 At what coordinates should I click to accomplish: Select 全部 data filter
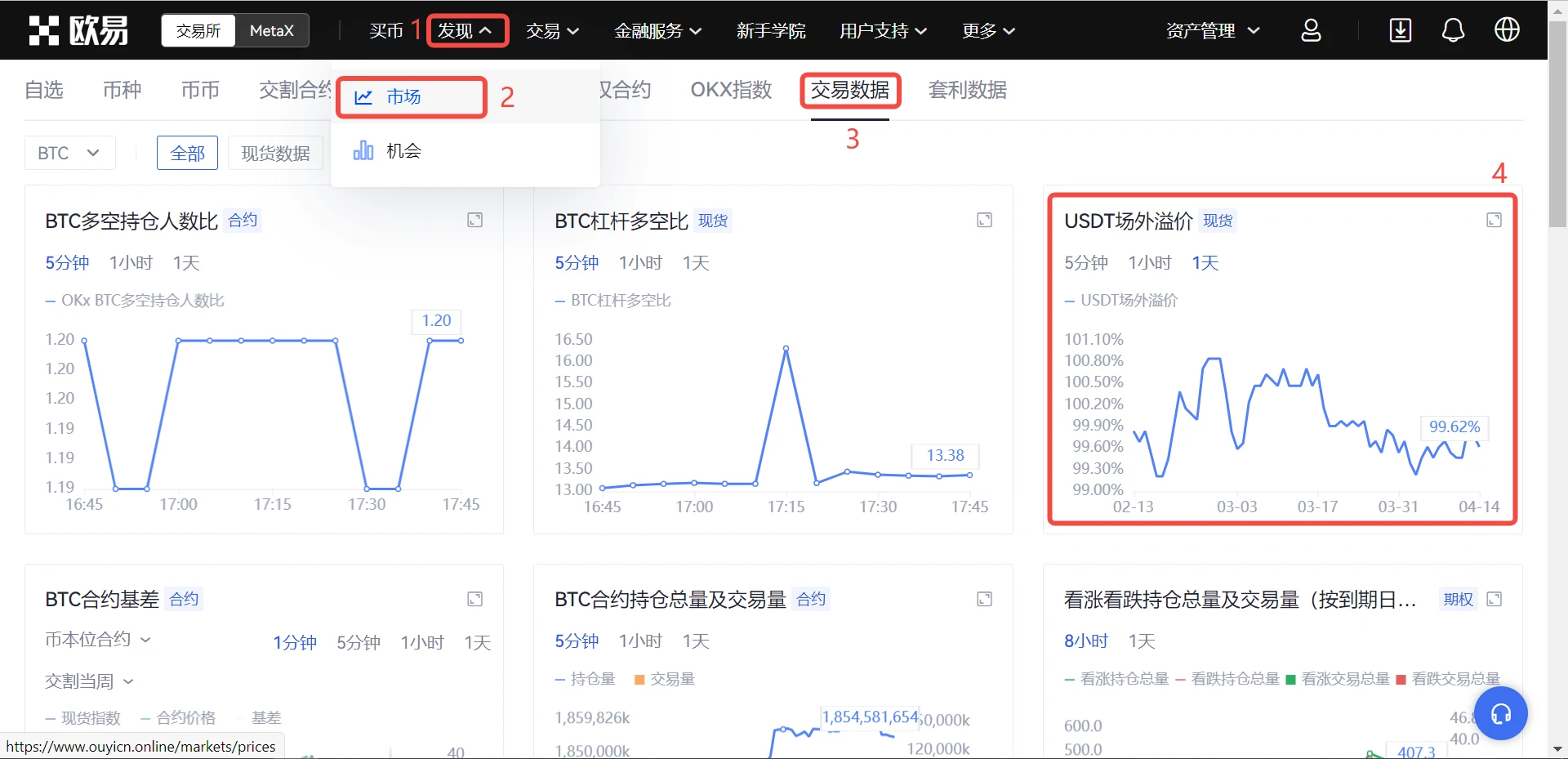click(x=187, y=153)
